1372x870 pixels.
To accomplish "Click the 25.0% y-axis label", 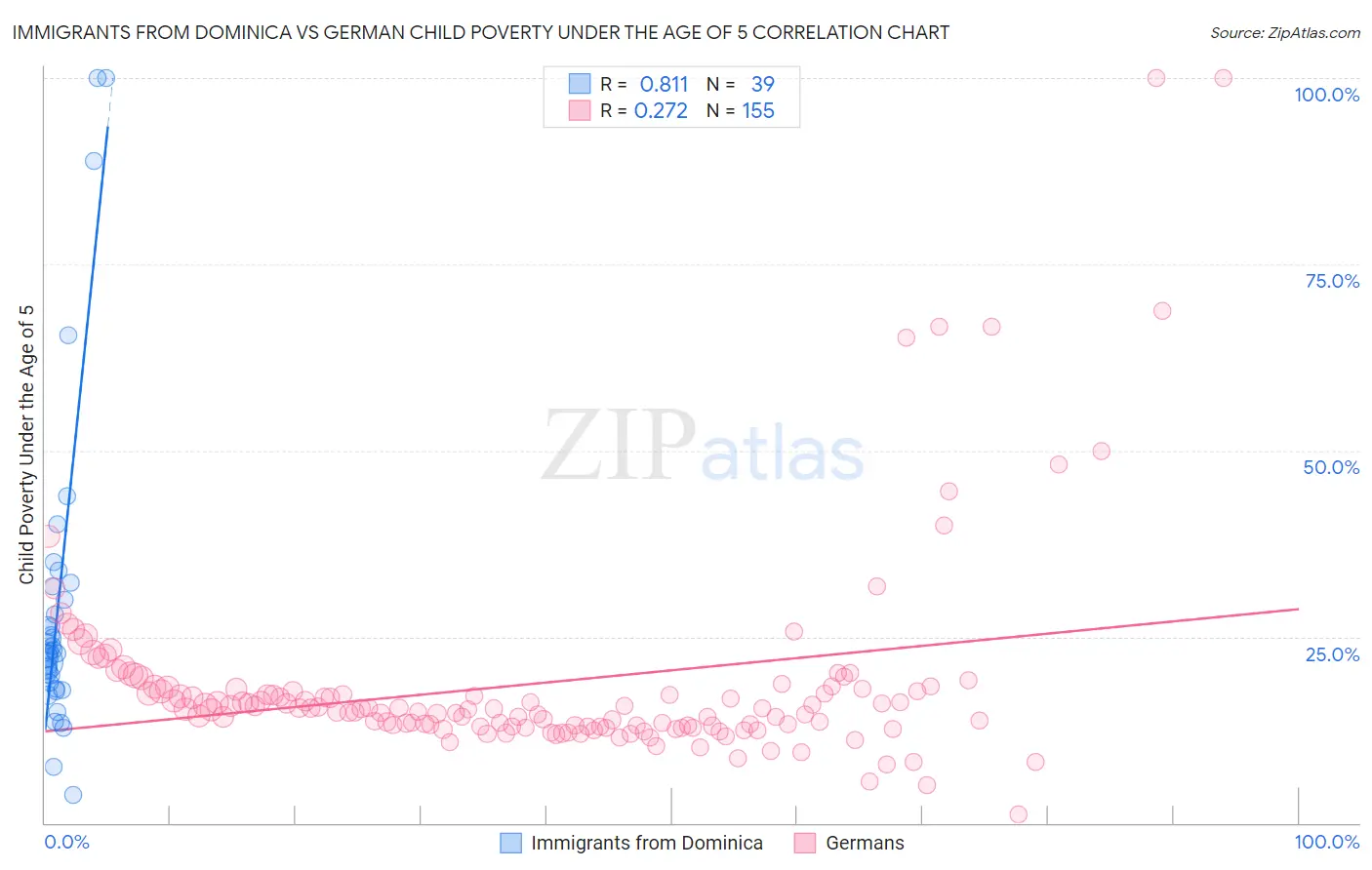I will (1332, 654).
